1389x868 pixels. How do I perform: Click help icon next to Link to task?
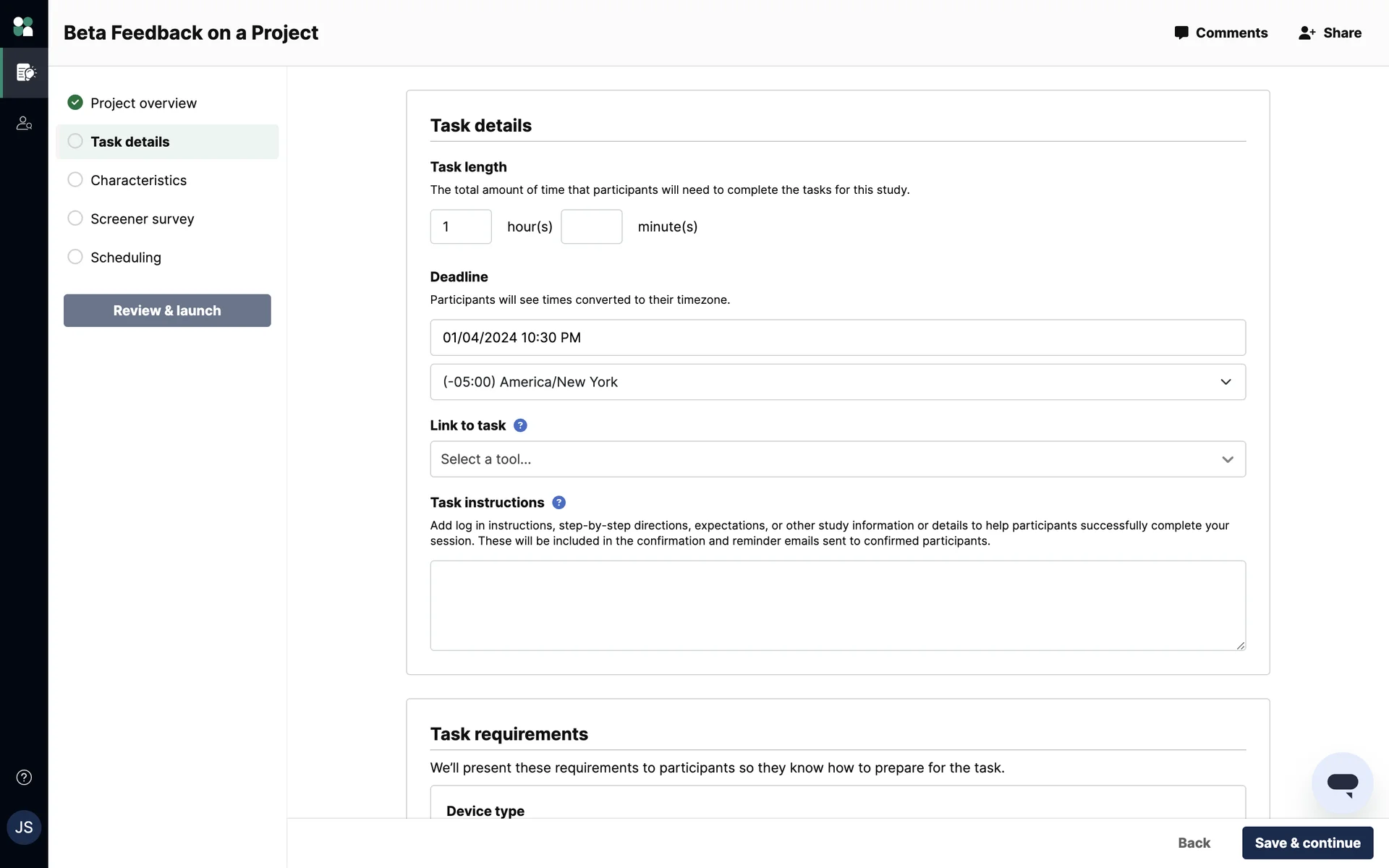pyautogui.click(x=520, y=425)
